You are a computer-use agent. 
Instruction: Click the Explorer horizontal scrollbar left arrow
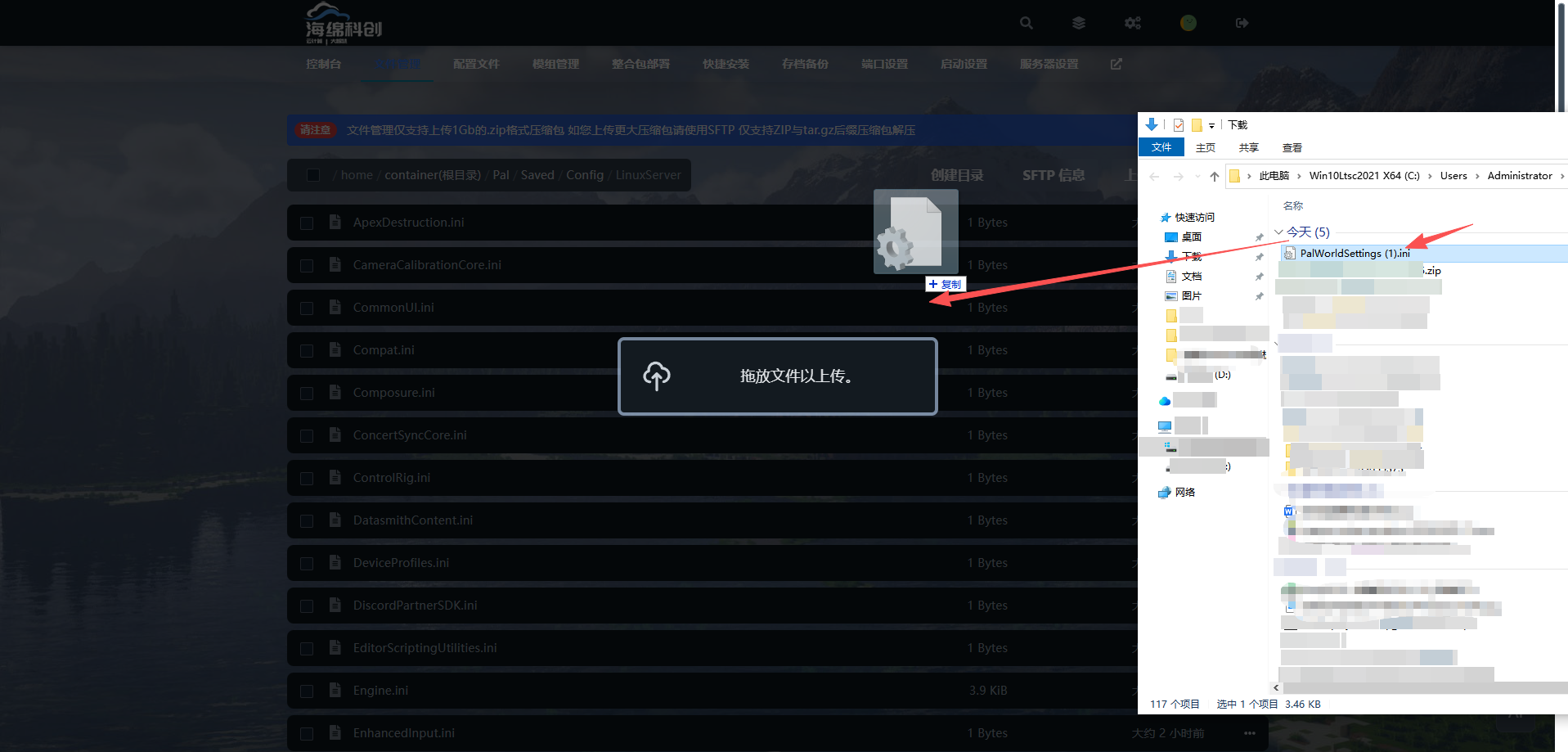[1276, 688]
